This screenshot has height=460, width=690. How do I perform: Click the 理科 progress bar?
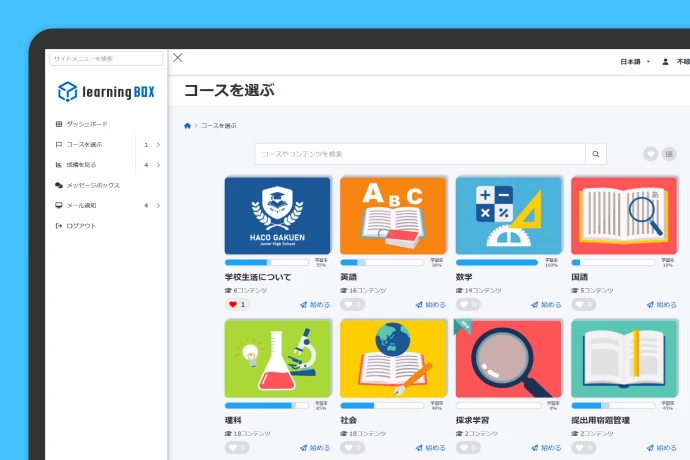coord(267,405)
